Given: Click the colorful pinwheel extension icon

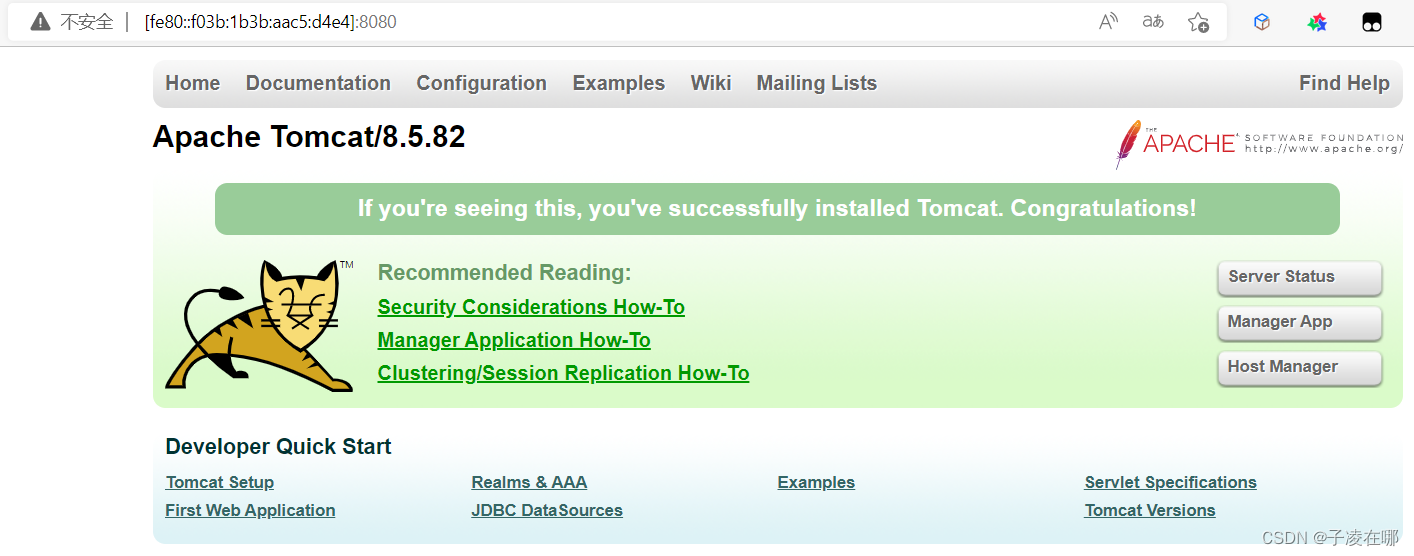Looking at the screenshot, I should 1317,22.
